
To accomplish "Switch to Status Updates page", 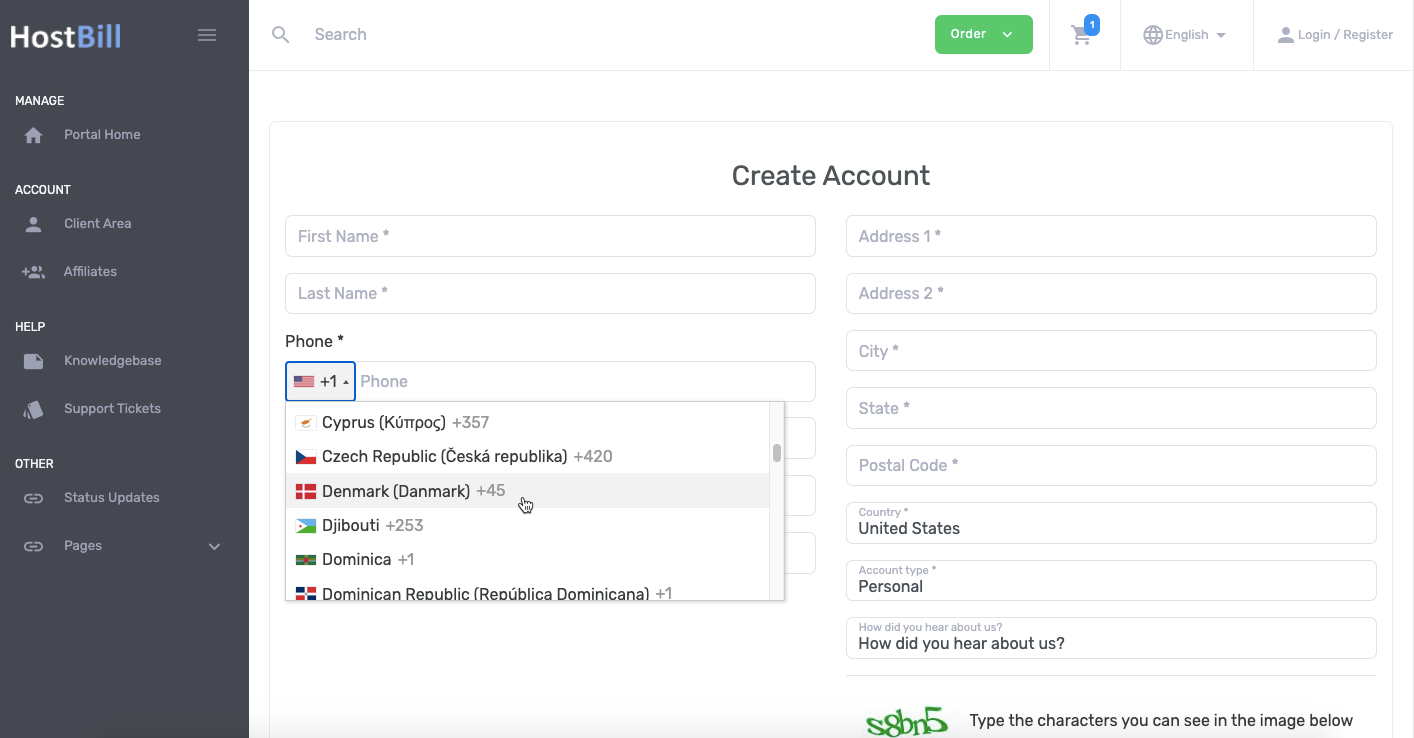I will coord(113,497).
